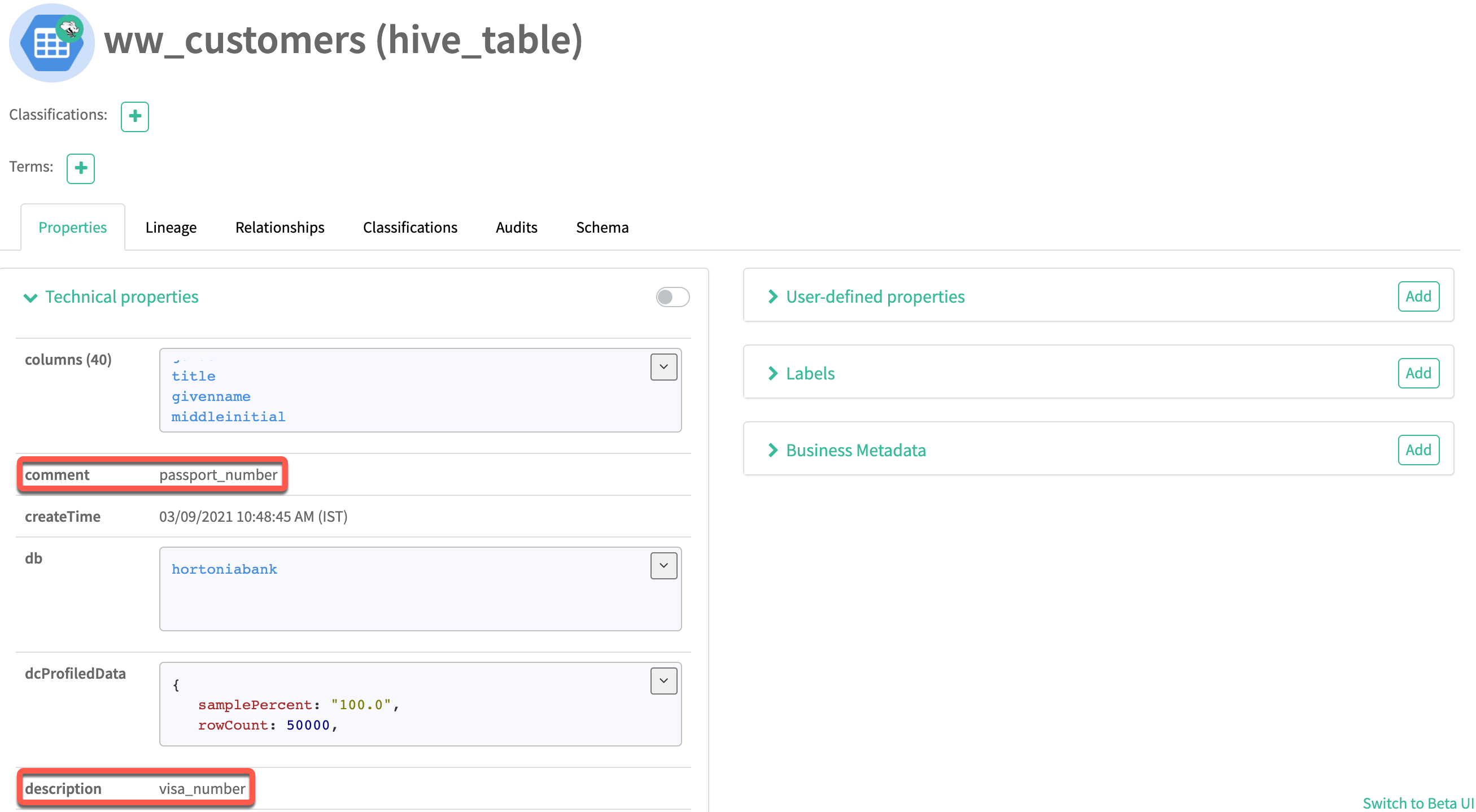Open the Schema tab
Screen dimensions: 1476x812
[x=601, y=228]
